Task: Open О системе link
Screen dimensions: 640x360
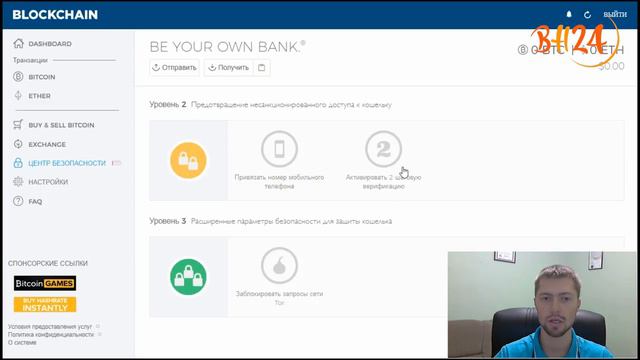Action: 22,342
